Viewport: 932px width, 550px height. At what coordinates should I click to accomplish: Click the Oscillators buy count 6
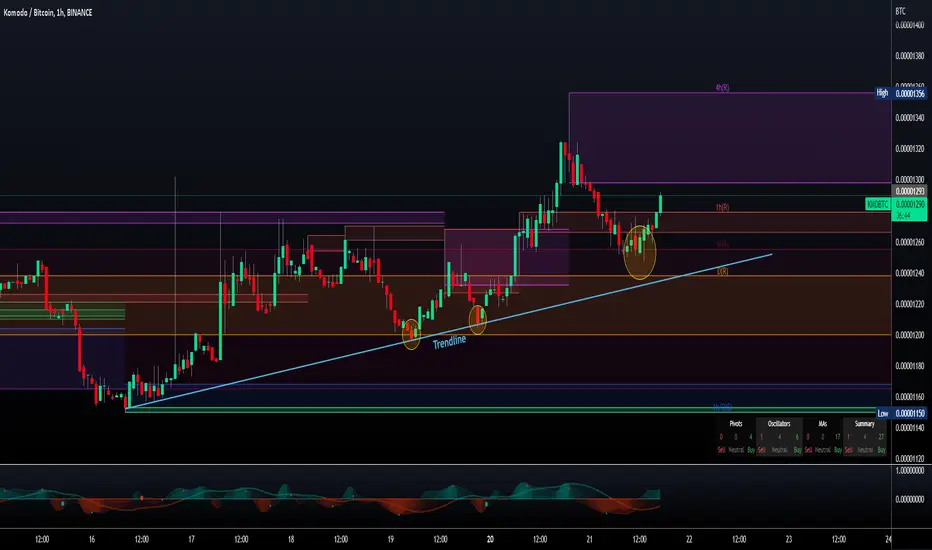(x=797, y=437)
